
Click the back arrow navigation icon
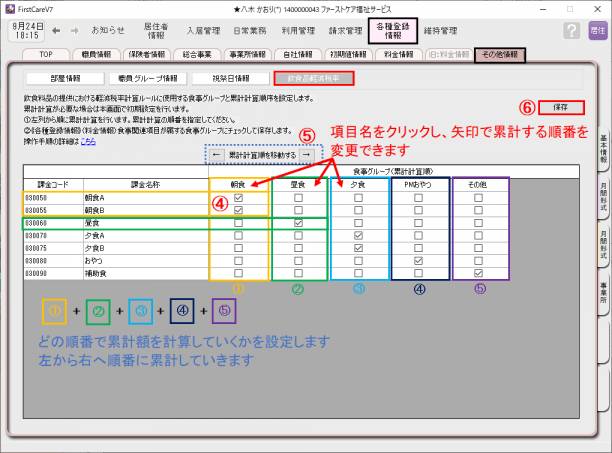click(x=55, y=30)
